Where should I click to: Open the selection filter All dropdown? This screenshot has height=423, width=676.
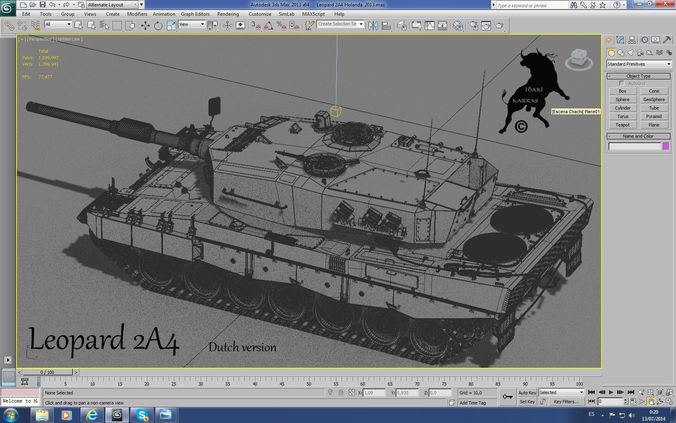(x=57, y=25)
